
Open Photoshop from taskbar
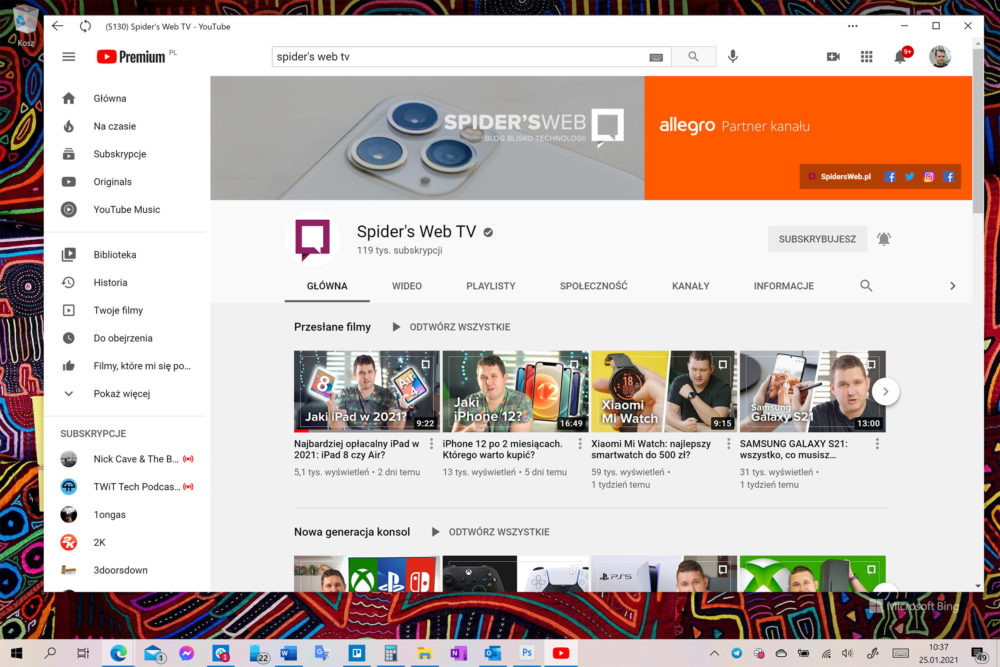(x=527, y=654)
